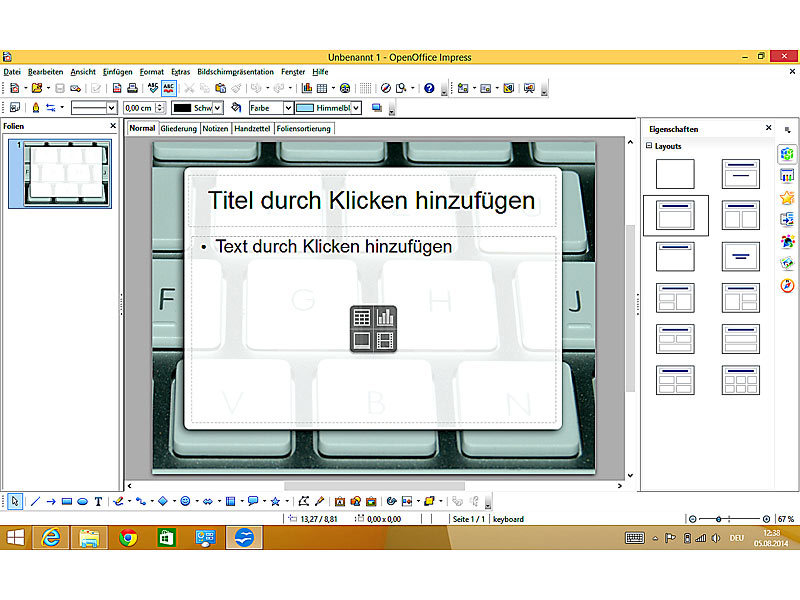This screenshot has width=800, height=600.
Task: Choose the blank slide layout
Action: click(675, 174)
